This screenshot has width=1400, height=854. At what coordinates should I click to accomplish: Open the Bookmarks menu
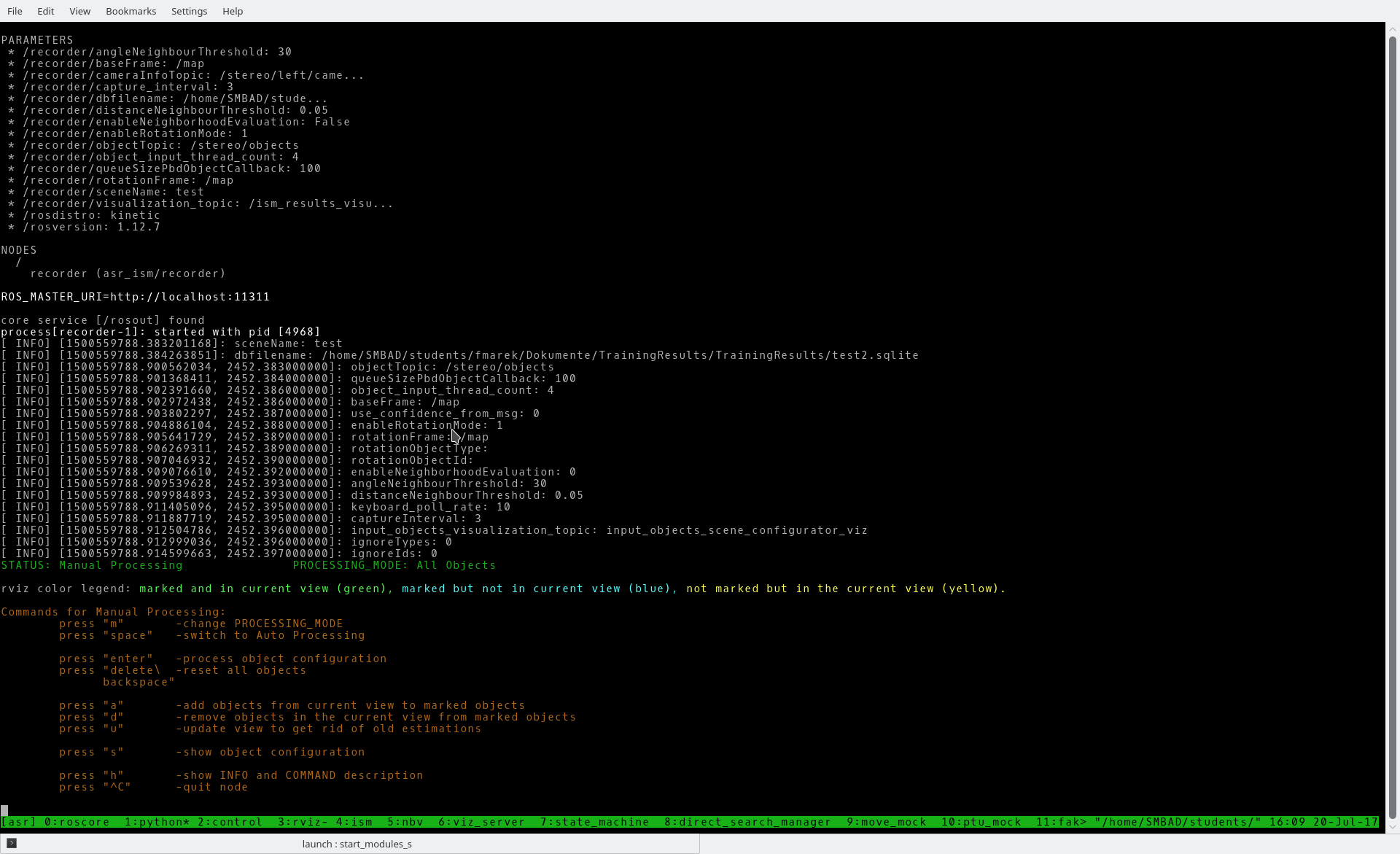click(131, 11)
